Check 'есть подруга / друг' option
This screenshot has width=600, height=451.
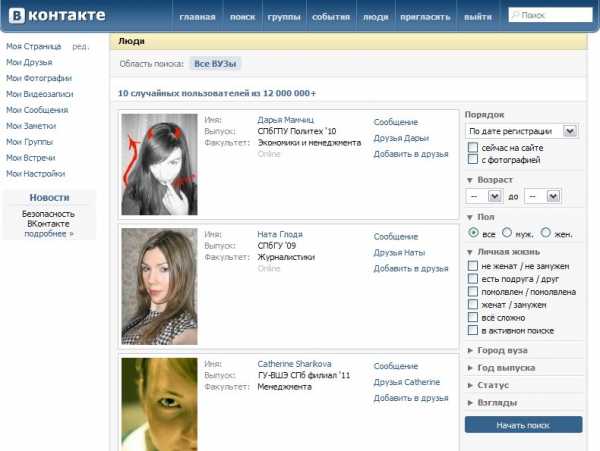pos(473,278)
